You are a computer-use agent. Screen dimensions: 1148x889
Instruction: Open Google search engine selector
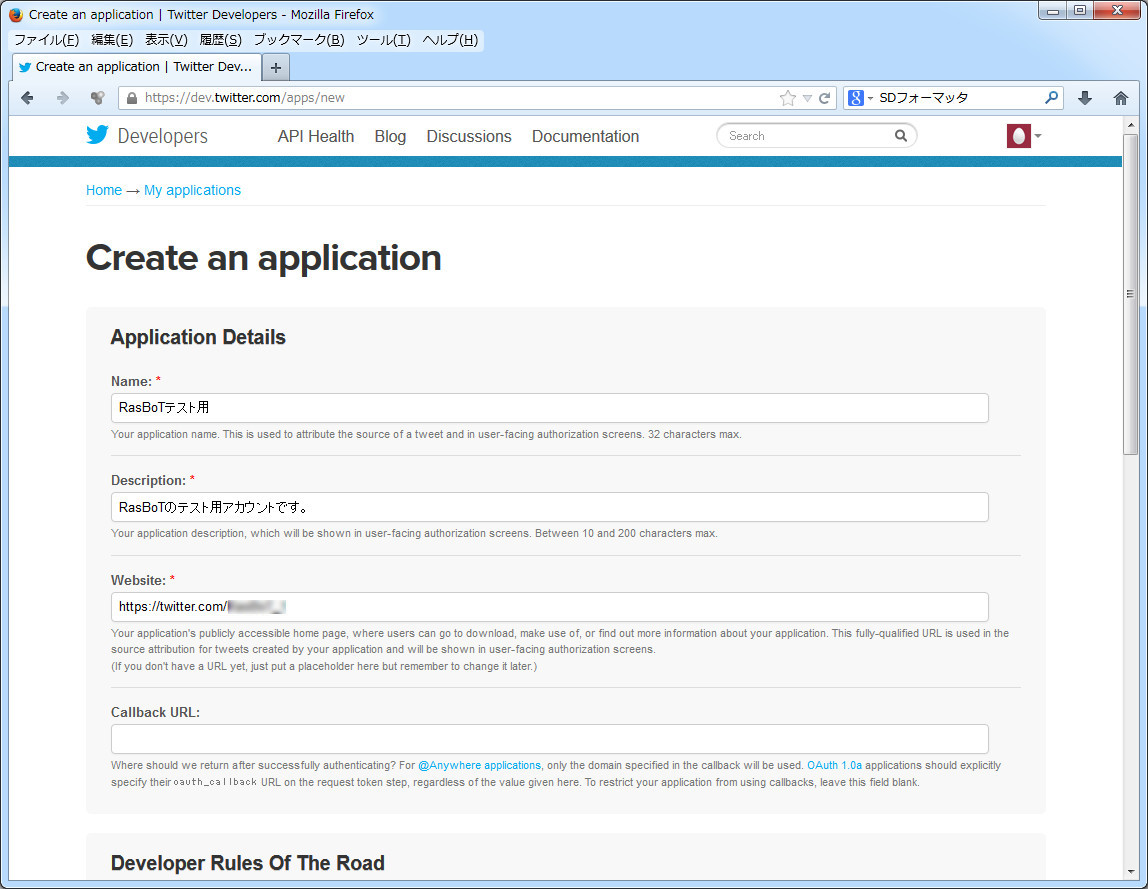tap(860, 98)
